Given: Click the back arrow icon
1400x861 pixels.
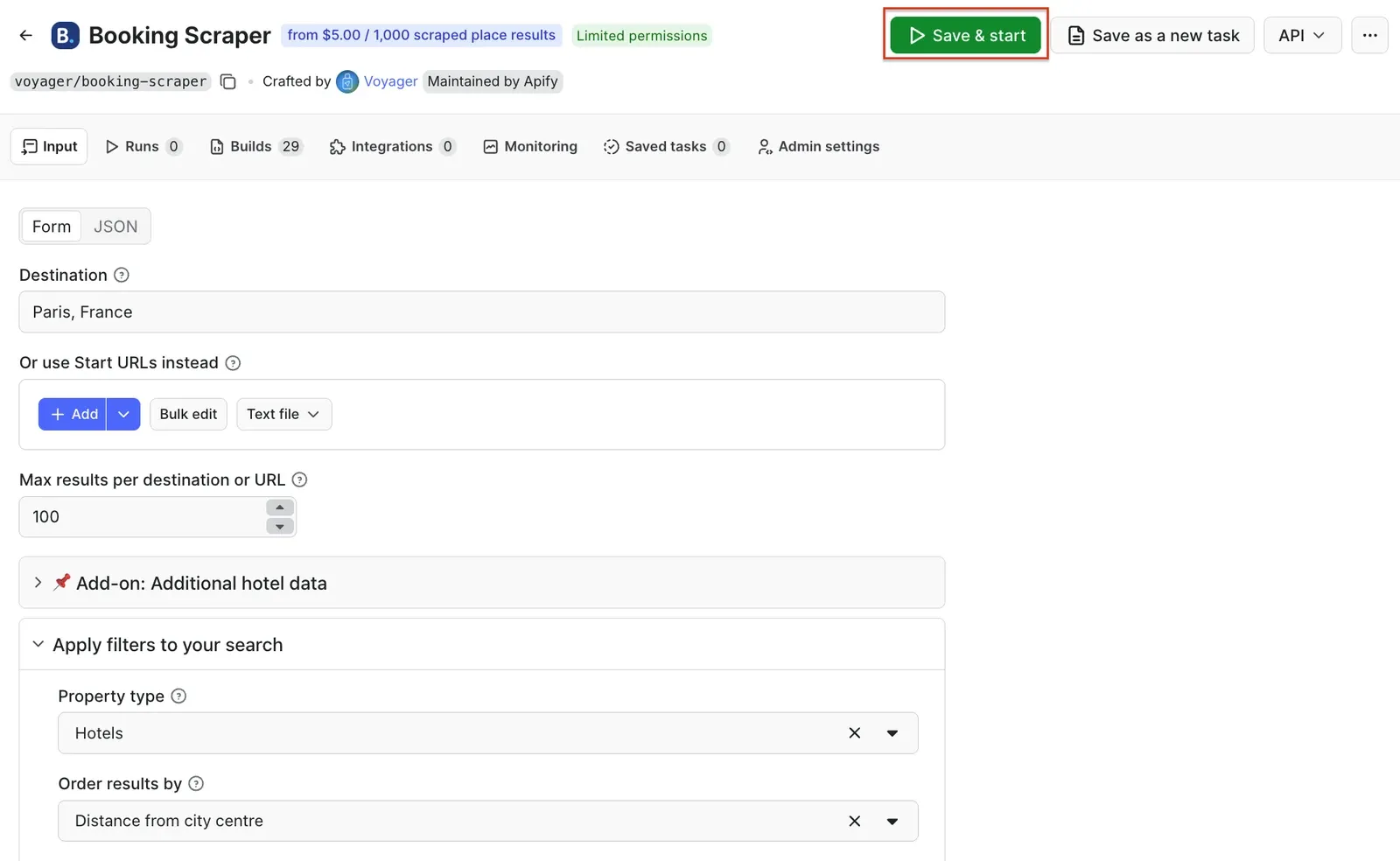Looking at the screenshot, I should coord(25,35).
